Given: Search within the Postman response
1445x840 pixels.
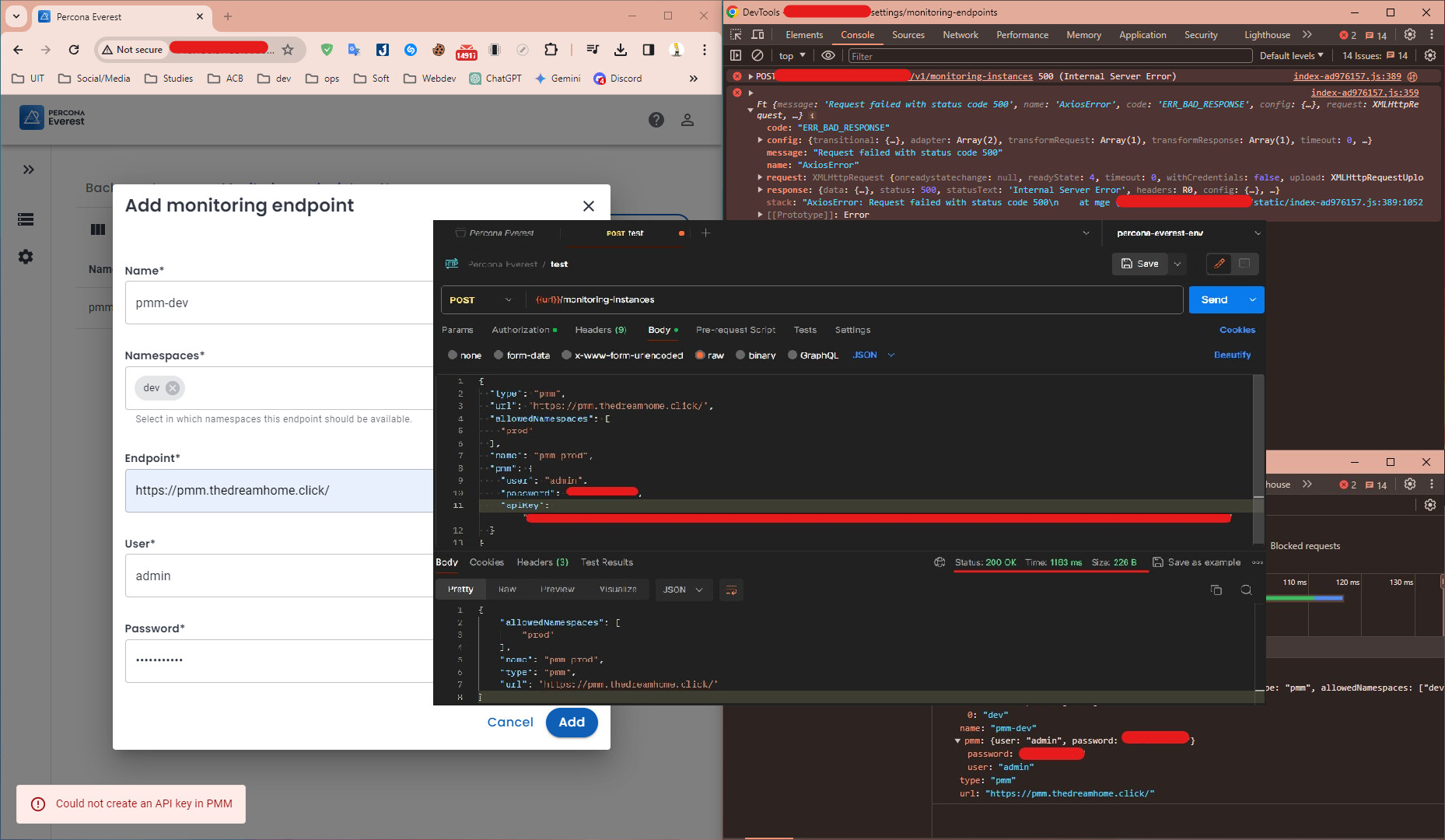Looking at the screenshot, I should (x=1246, y=590).
